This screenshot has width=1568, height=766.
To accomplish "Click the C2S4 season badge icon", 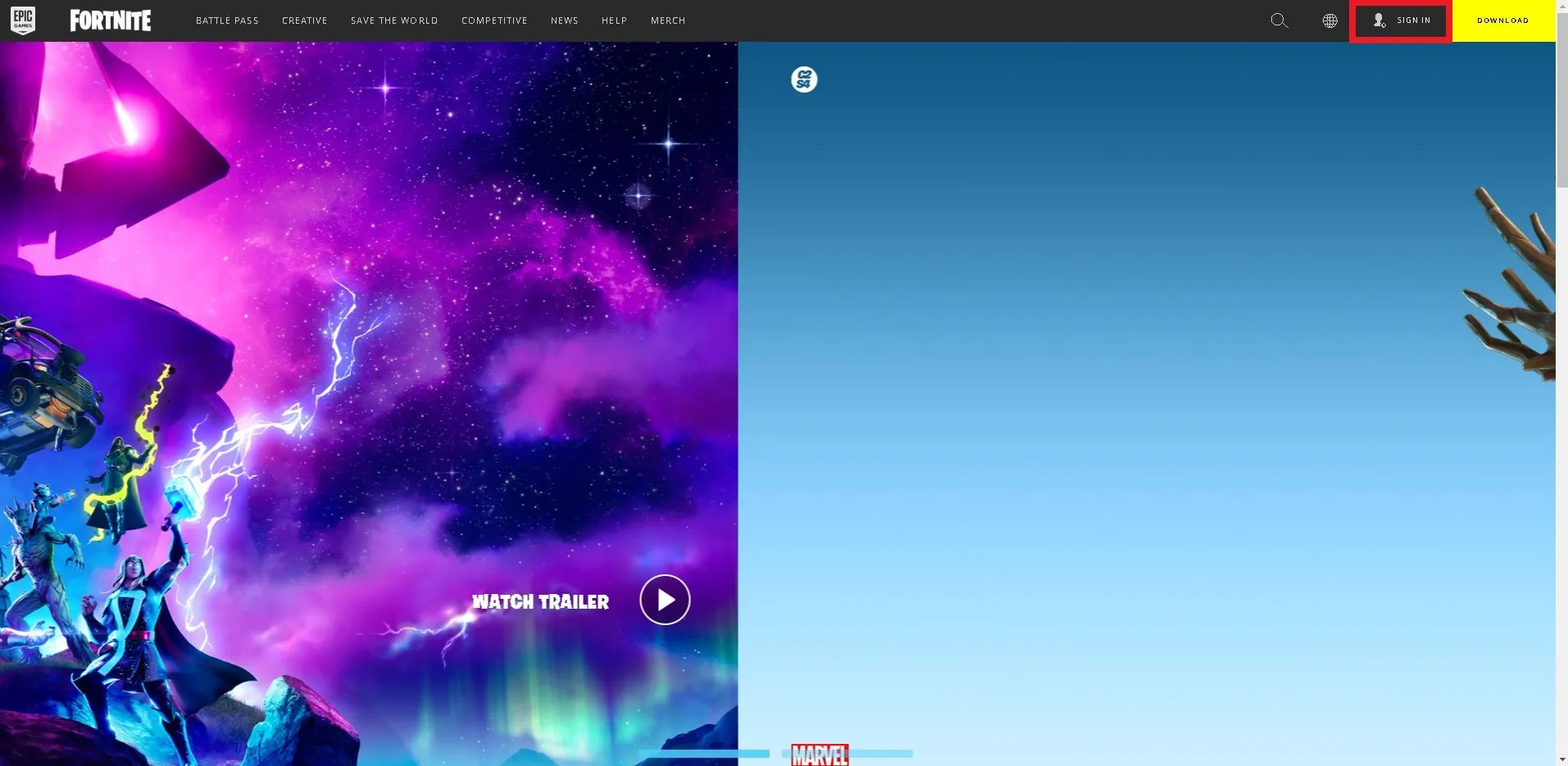I will point(804,79).
